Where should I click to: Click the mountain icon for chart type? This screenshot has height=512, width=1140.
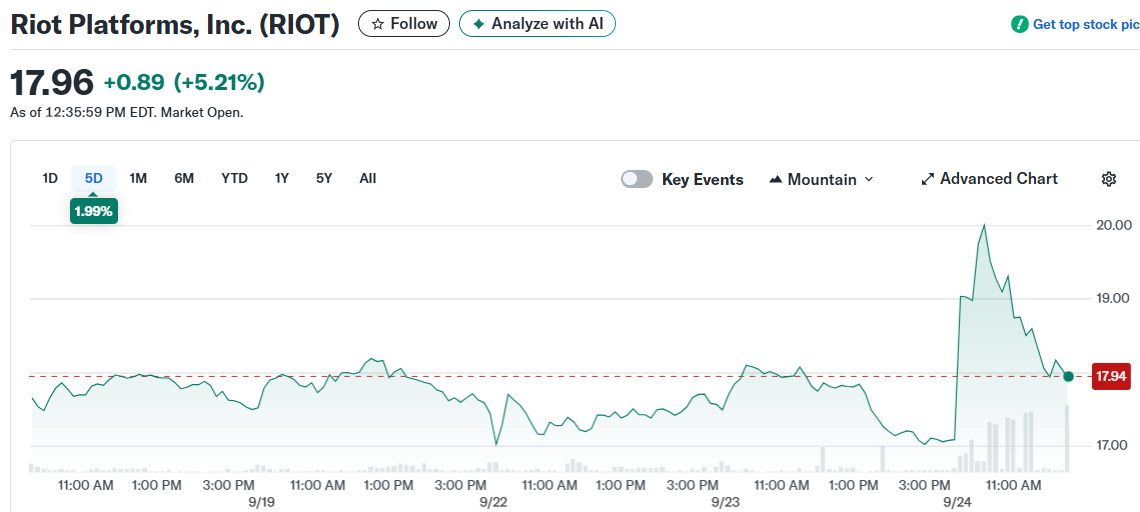pos(775,179)
